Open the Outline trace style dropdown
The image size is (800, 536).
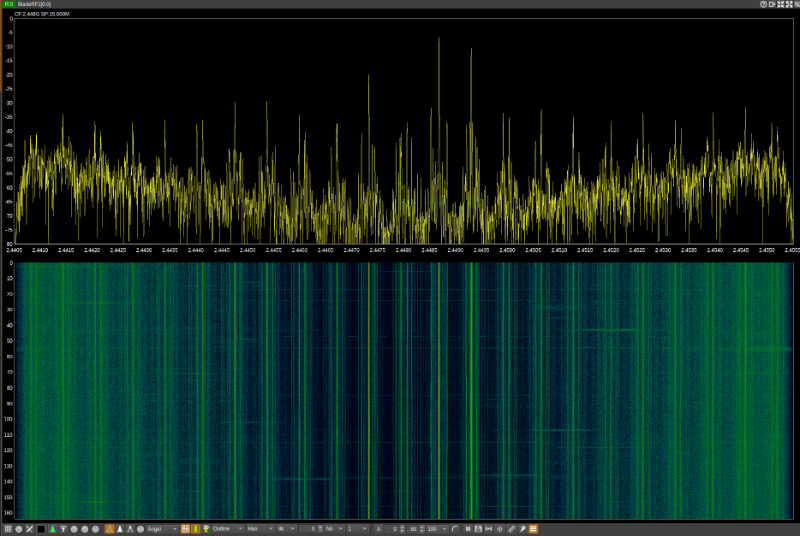(x=227, y=528)
